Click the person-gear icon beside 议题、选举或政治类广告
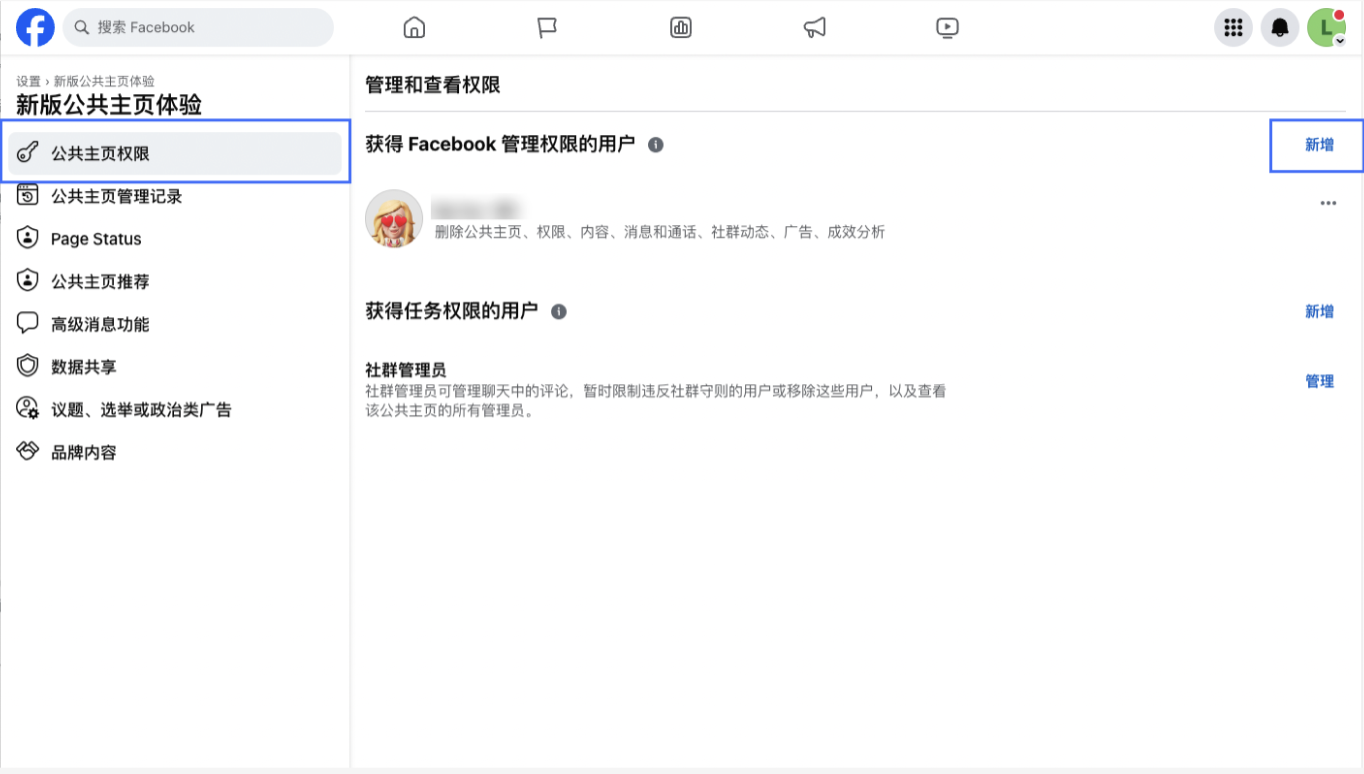Viewport: 1364px width, 774px height. [x=28, y=409]
